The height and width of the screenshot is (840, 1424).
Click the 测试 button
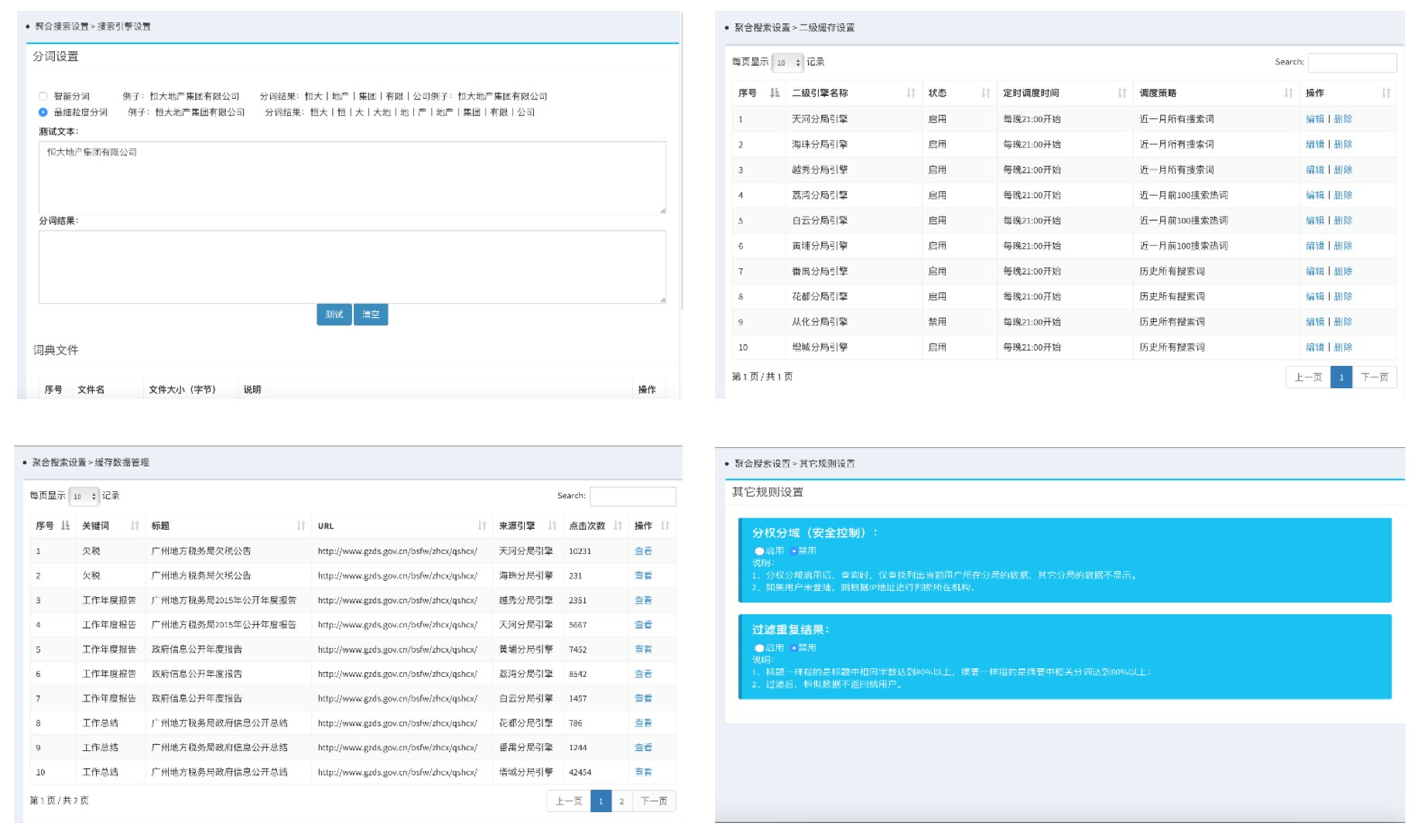coord(334,315)
